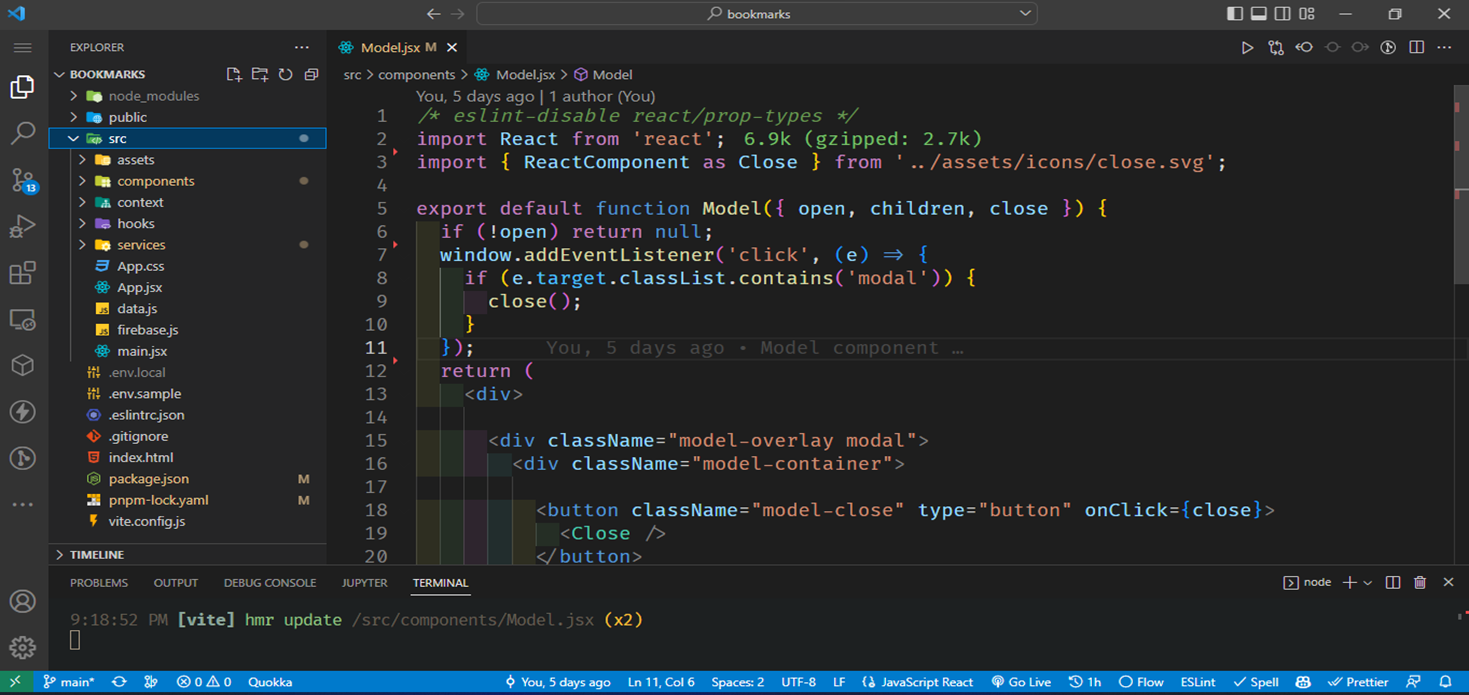Screen dimensions: 1469x695
Task: Click the Kill Terminal trash icon
Action: [1420, 582]
